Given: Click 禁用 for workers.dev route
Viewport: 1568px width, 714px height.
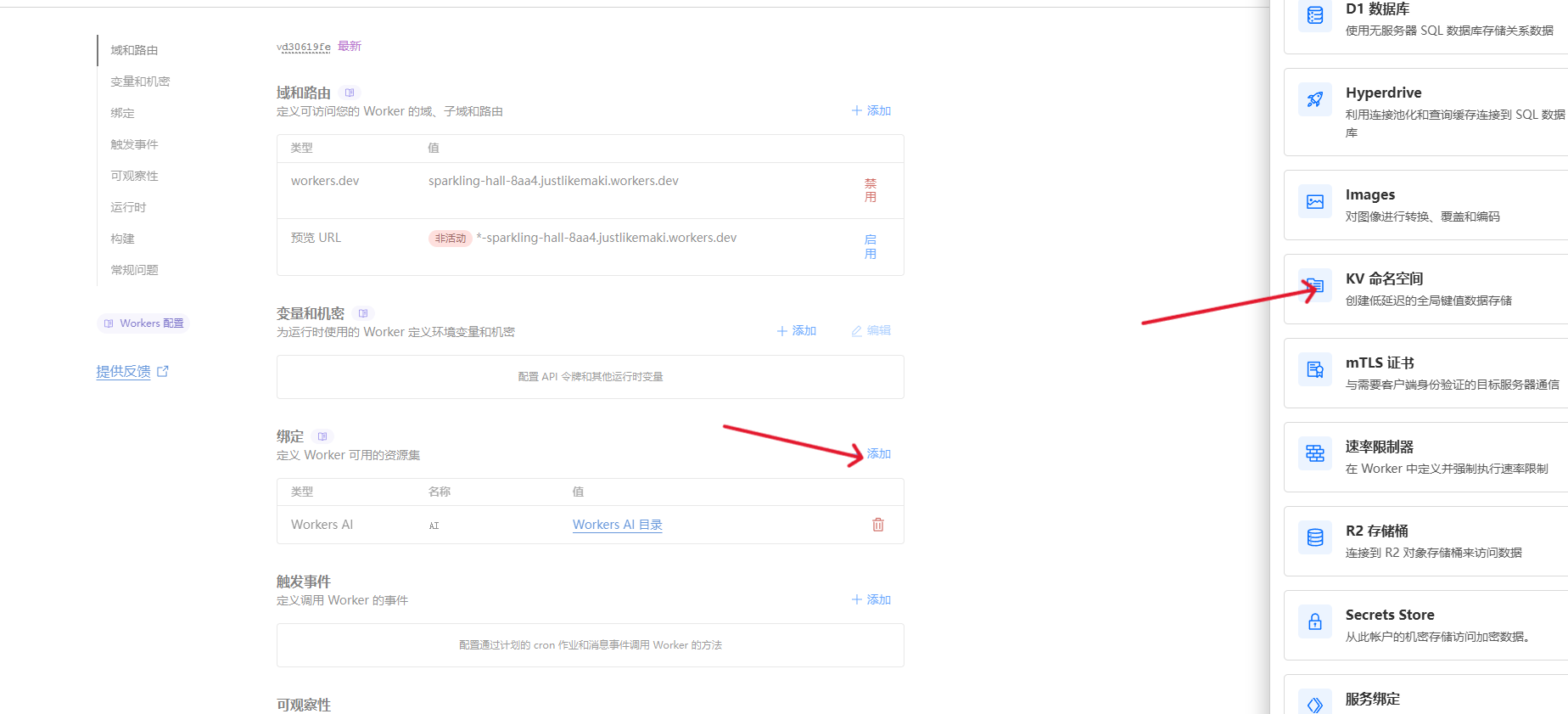Looking at the screenshot, I should pos(871,190).
